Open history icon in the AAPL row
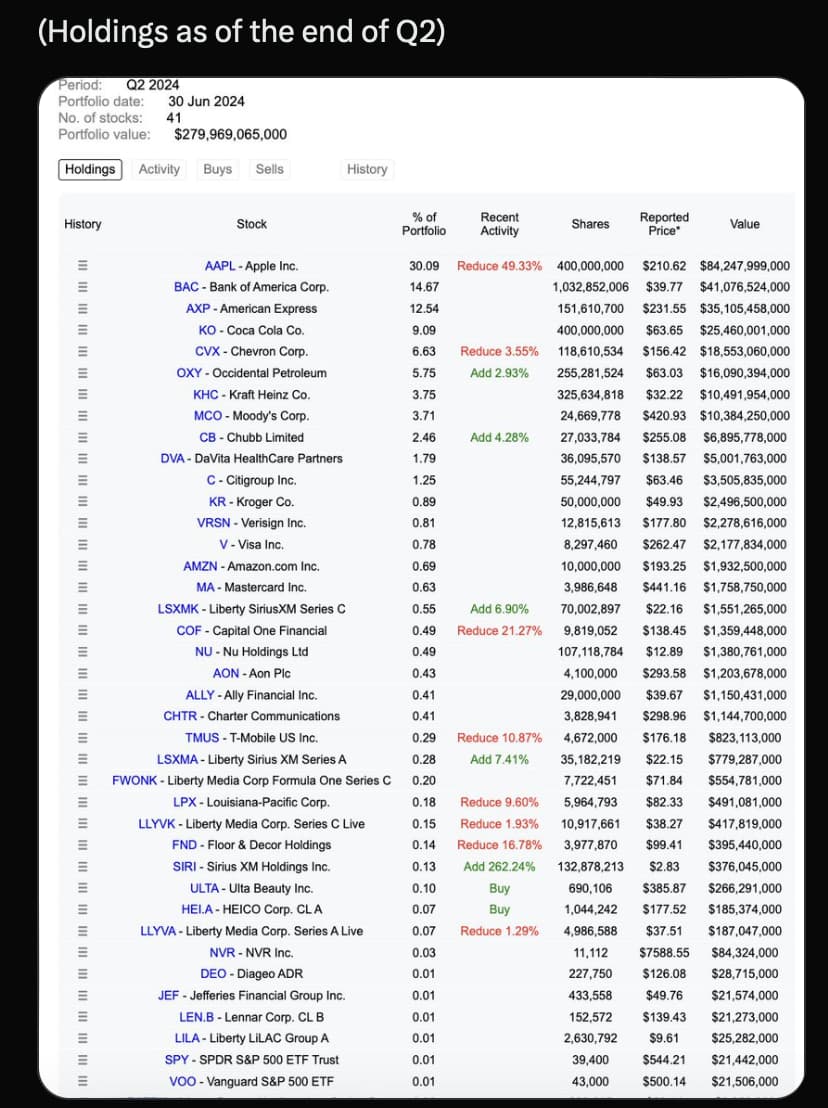The image size is (828, 1108). click(x=83, y=266)
